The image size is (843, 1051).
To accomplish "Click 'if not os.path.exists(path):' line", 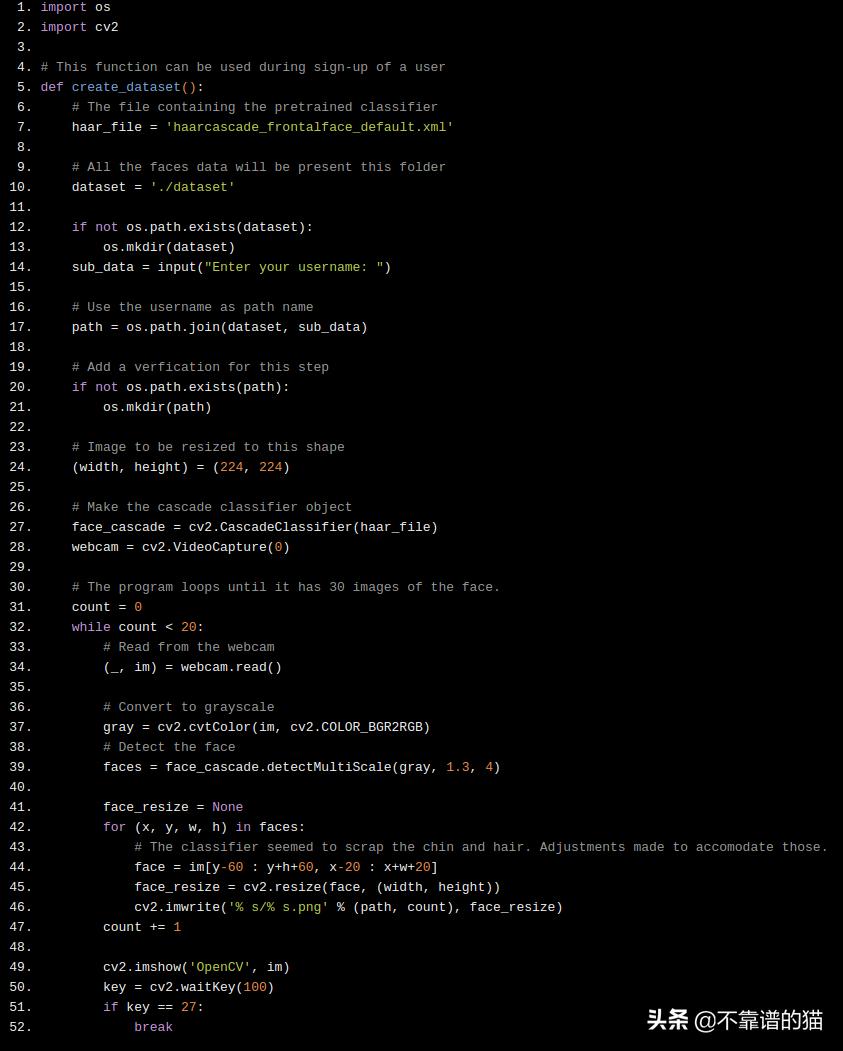I will pyautogui.click(x=180, y=387).
